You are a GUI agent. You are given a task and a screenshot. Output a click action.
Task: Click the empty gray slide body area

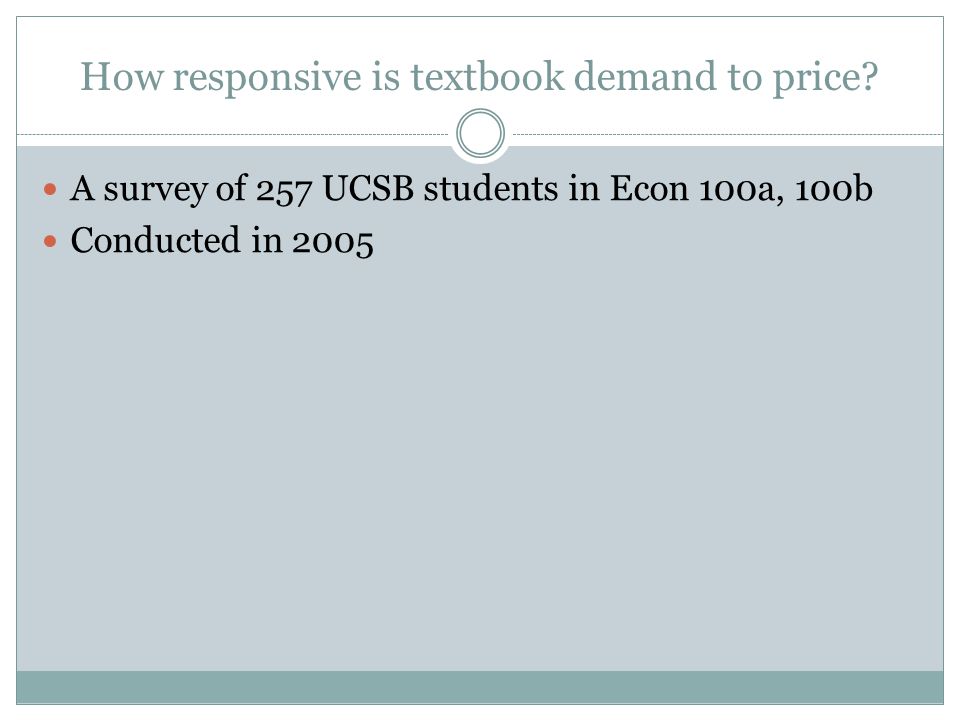click(480, 465)
